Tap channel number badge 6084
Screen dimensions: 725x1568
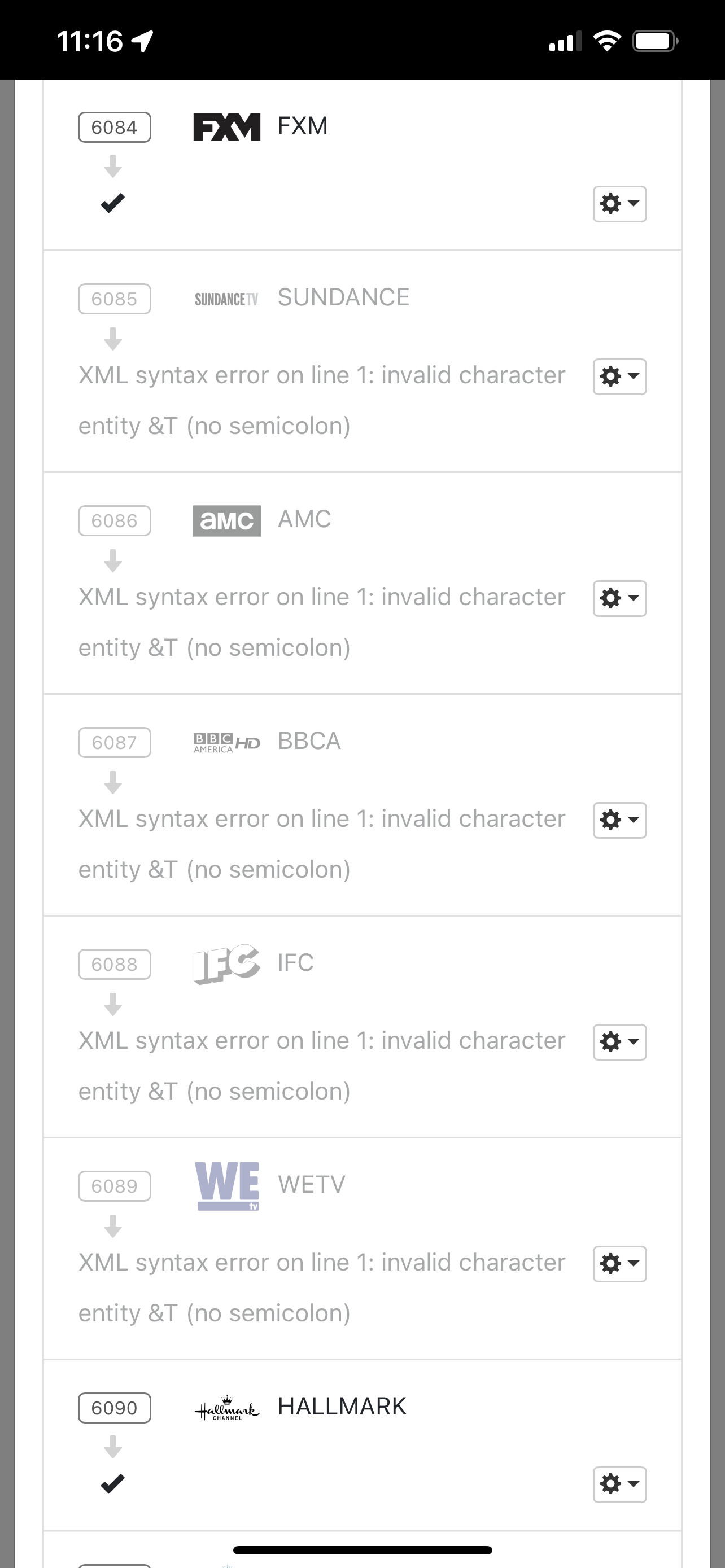[115, 127]
